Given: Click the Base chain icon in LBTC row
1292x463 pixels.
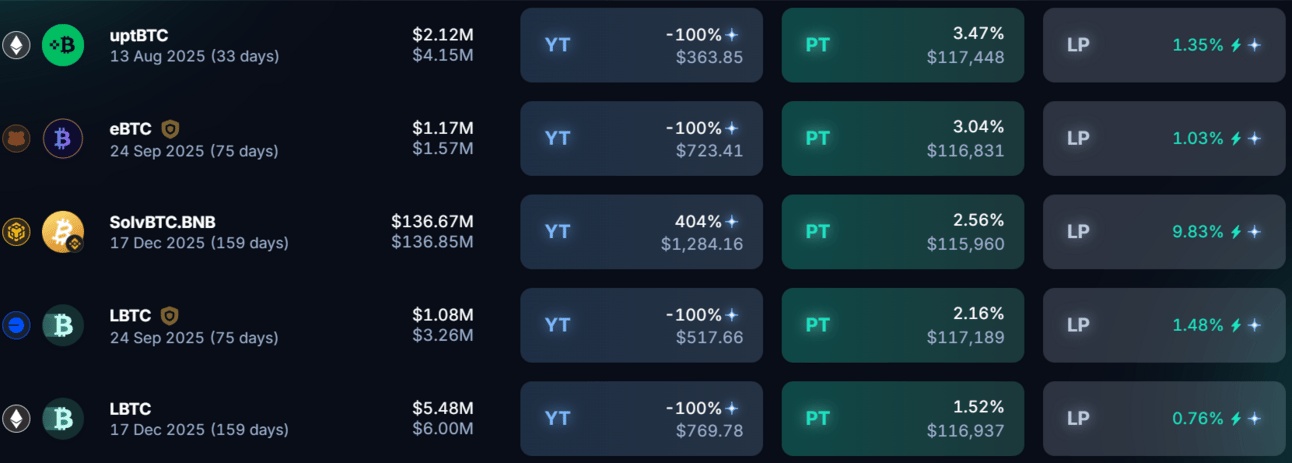Looking at the screenshot, I should 15,325.
